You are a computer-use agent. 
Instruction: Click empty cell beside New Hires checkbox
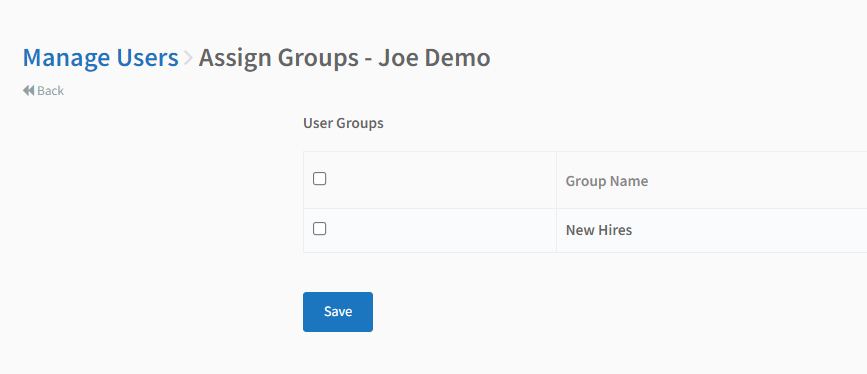click(442, 230)
